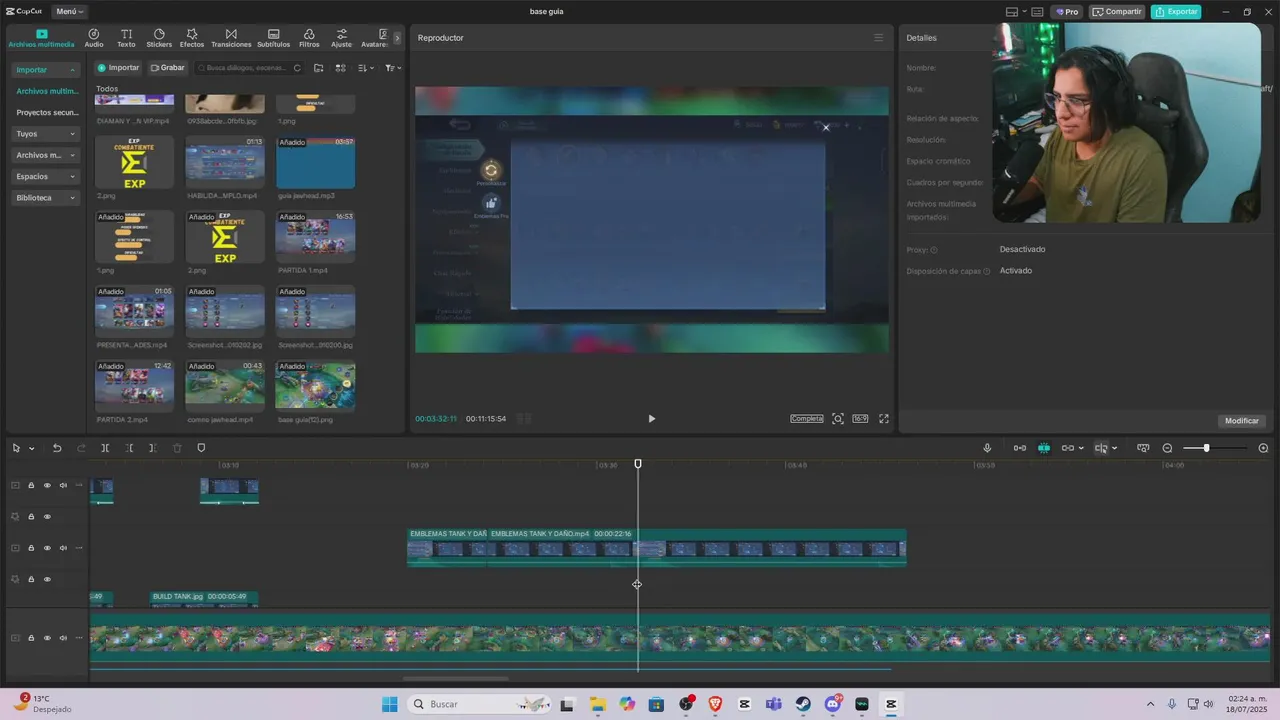Switch to the Audio tab
The height and width of the screenshot is (720, 1280).
94,38
